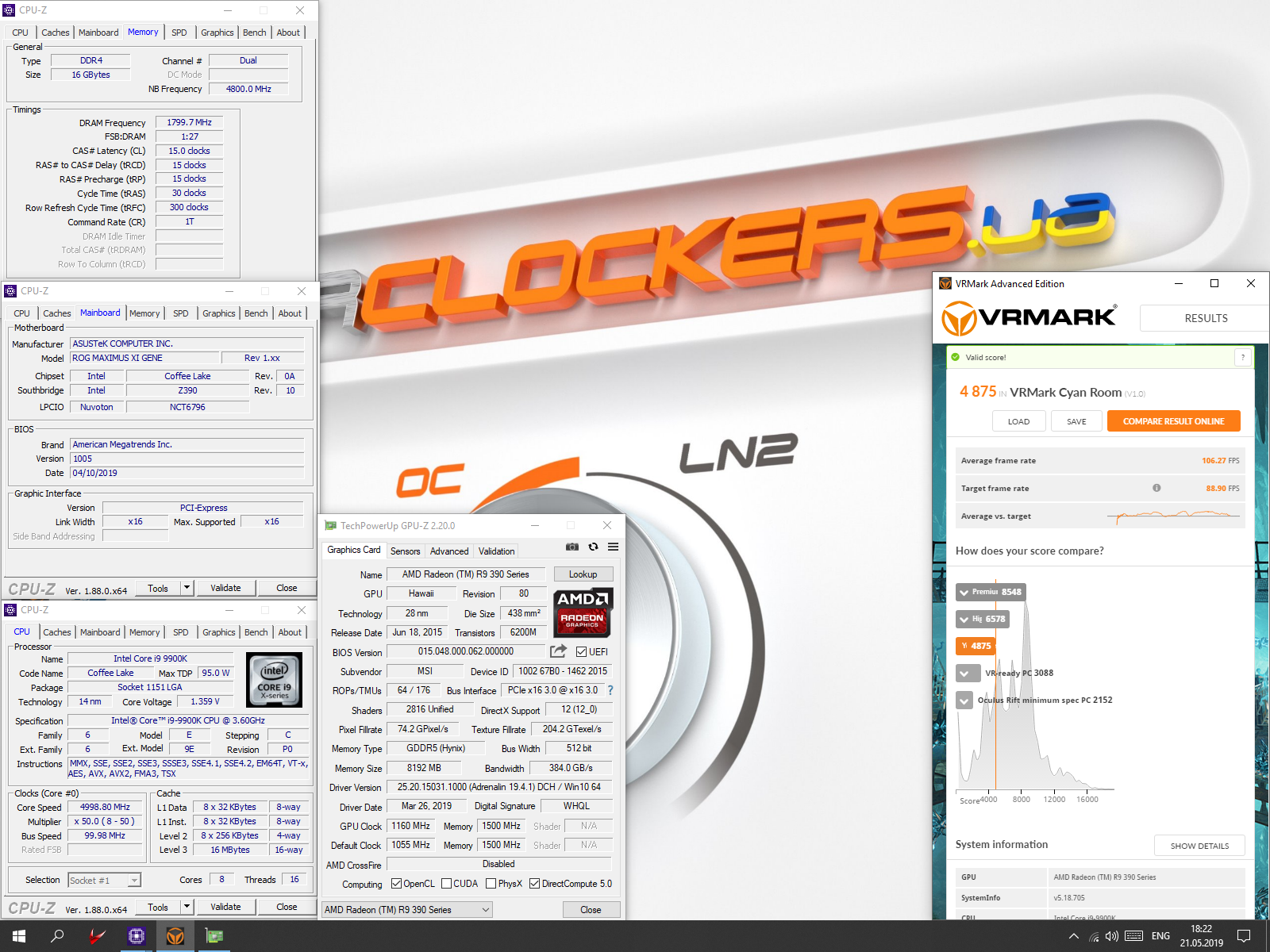Open the Windows notification center
1270x952 pixels.
pyautogui.click(x=1244, y=936)
